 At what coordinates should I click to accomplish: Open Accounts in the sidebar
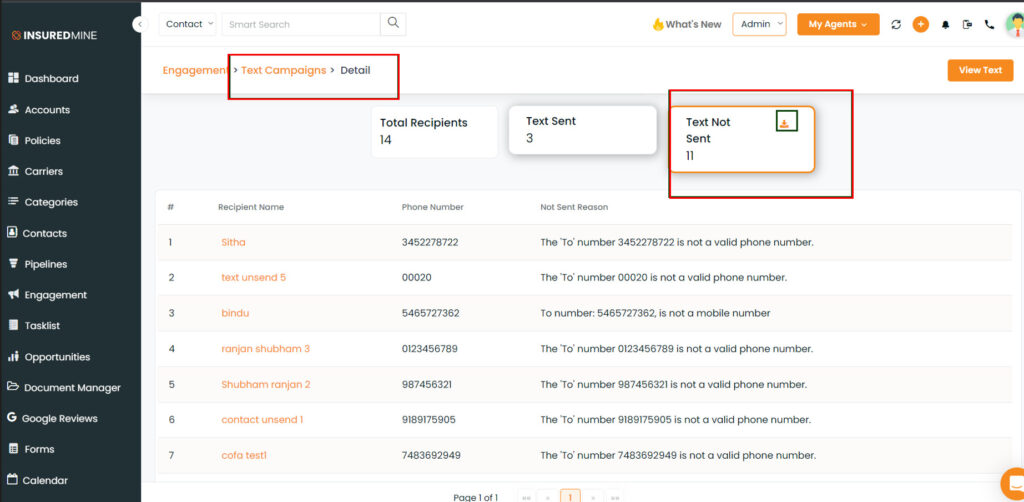pos(39,110)
